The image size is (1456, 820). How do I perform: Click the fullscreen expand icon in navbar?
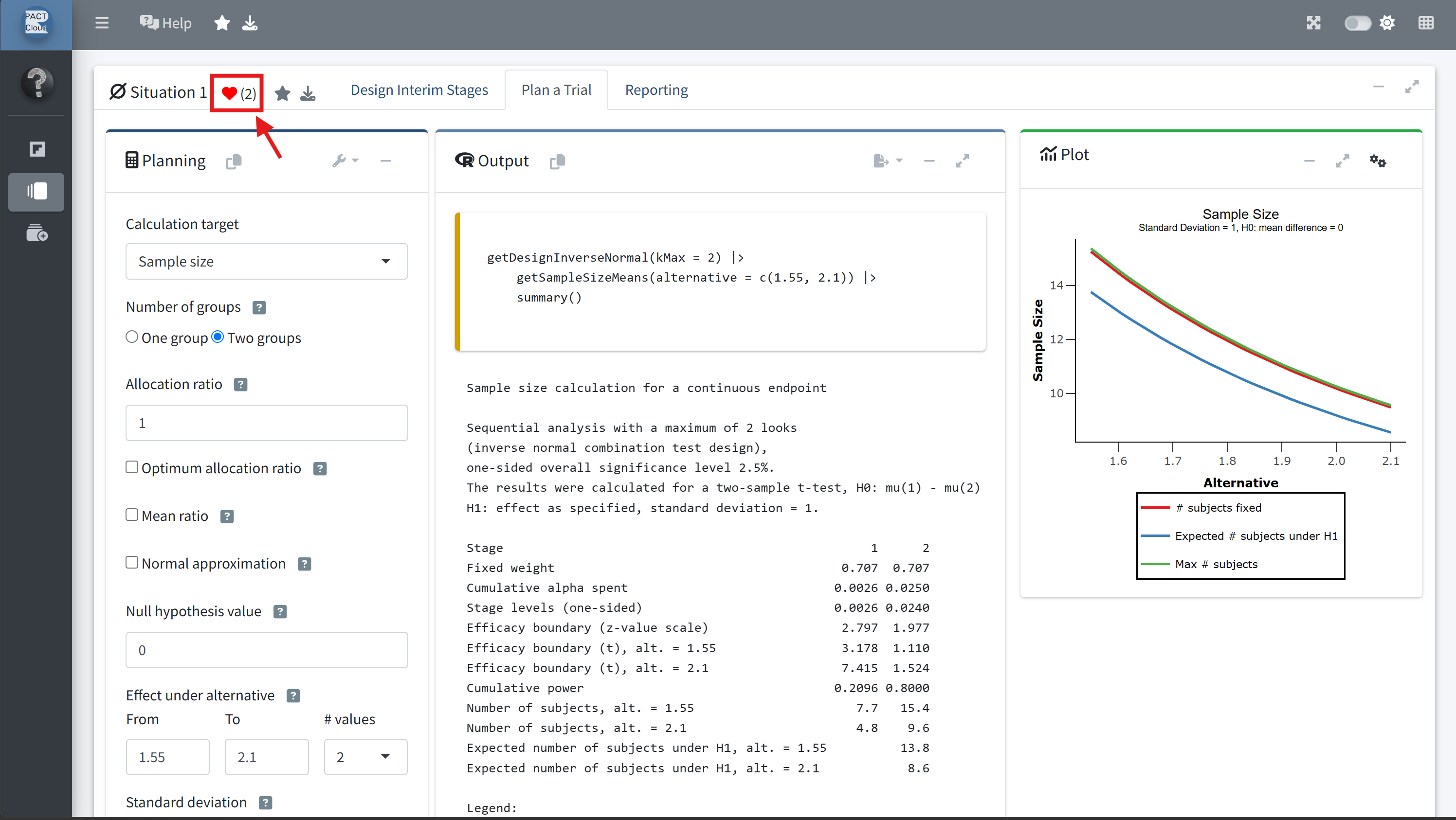(x=1313, y=23)
